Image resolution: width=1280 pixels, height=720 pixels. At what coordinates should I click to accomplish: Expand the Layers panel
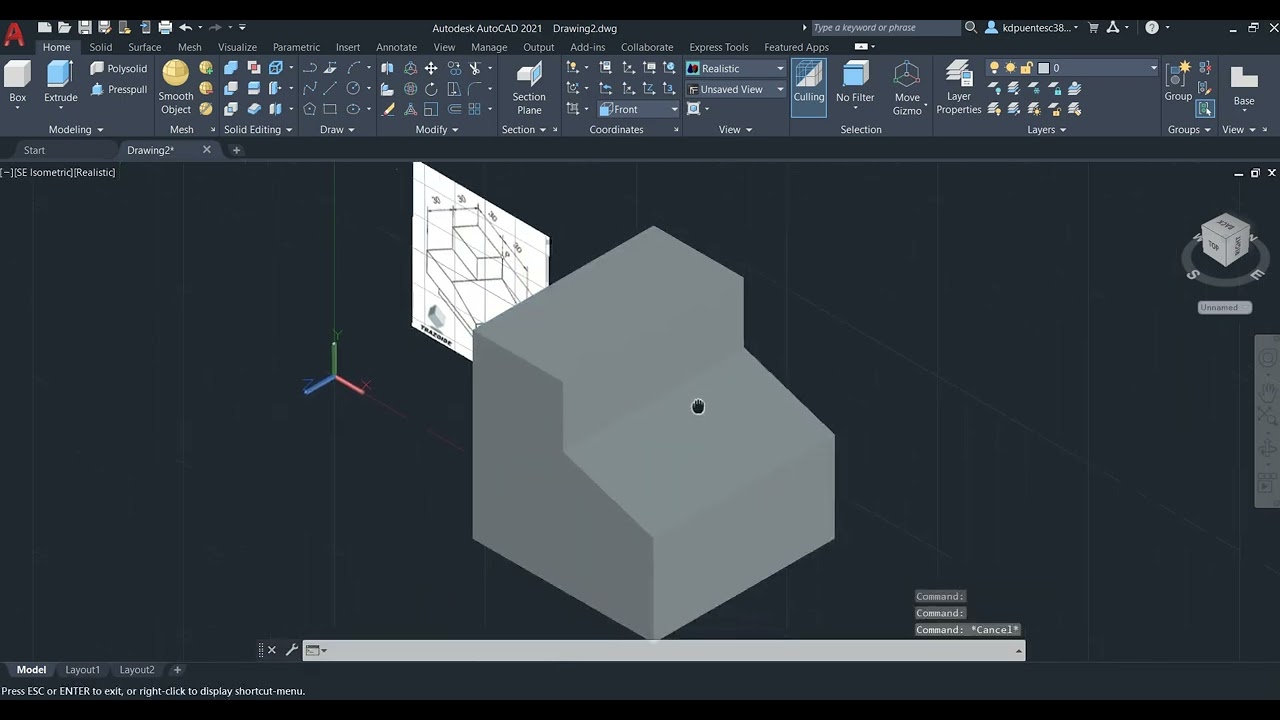pos(1046,130)
